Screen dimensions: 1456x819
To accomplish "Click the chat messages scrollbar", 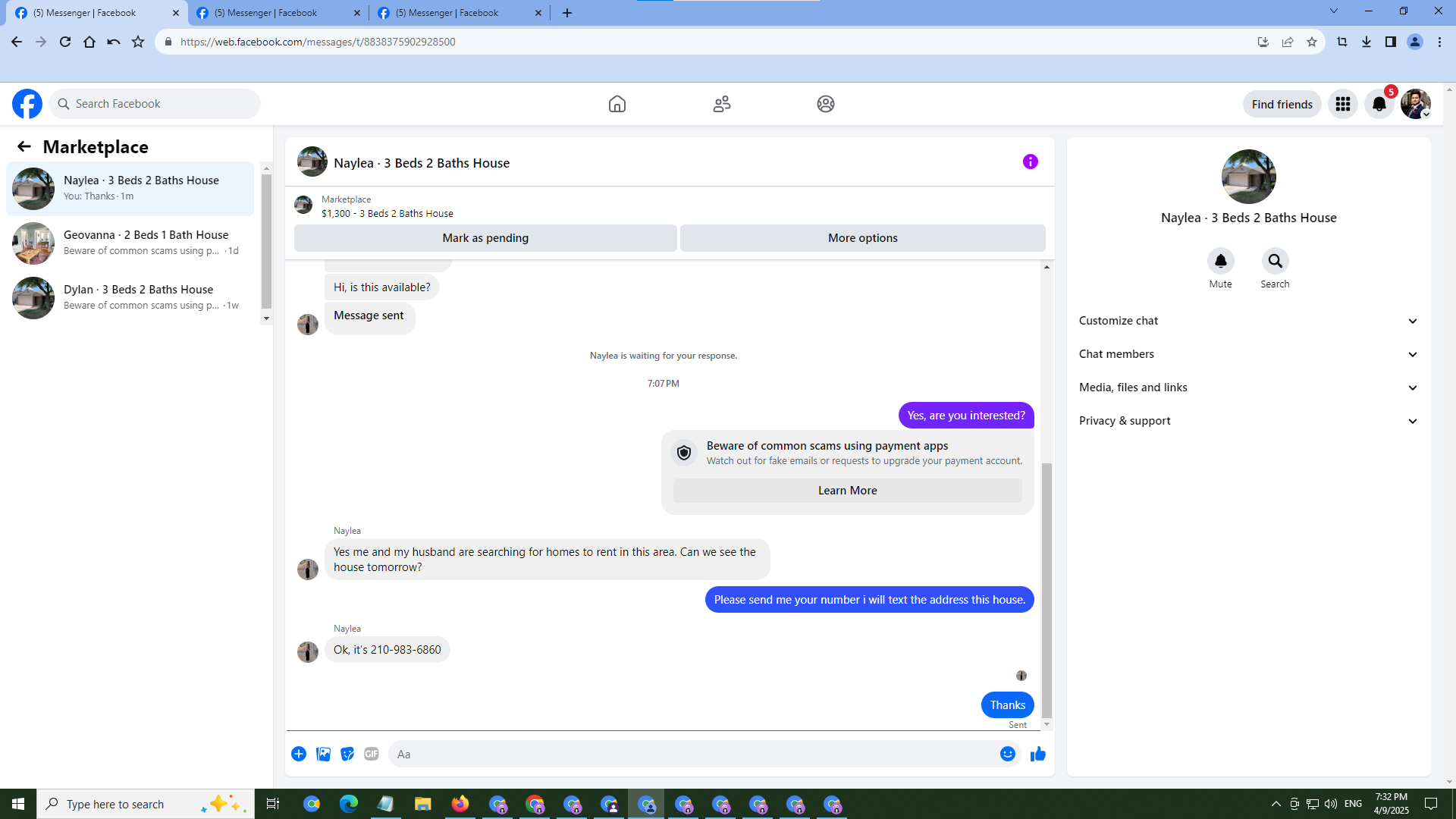I will point(1047,590).
